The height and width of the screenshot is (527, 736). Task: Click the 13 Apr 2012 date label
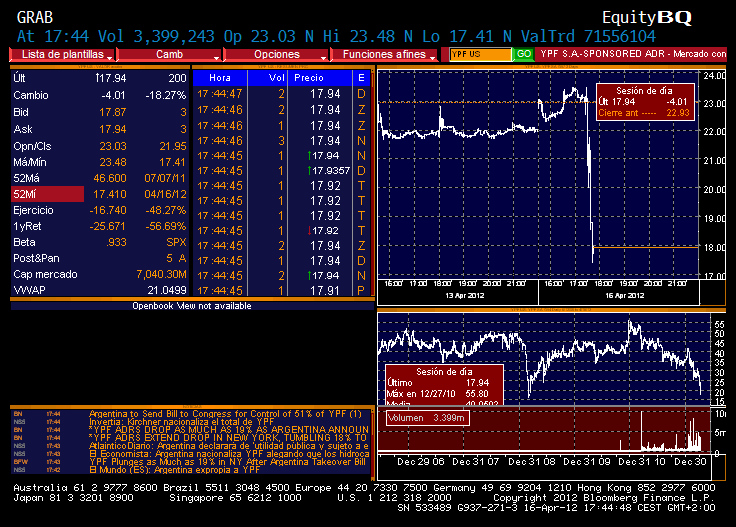click(465, 296)
